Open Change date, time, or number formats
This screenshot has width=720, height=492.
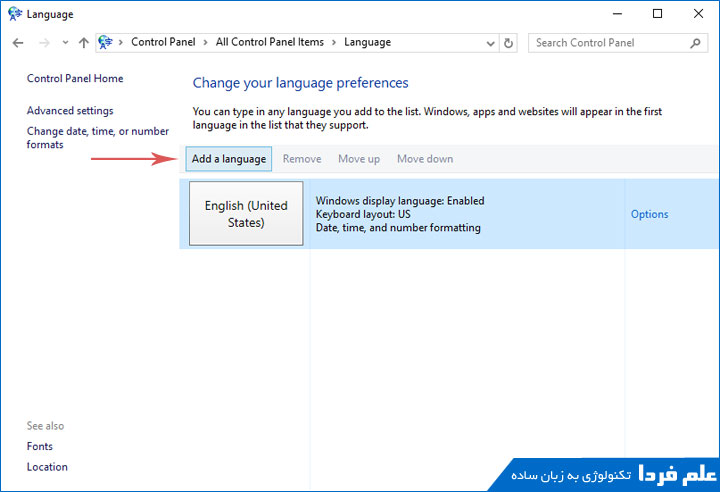pos(97,137)
